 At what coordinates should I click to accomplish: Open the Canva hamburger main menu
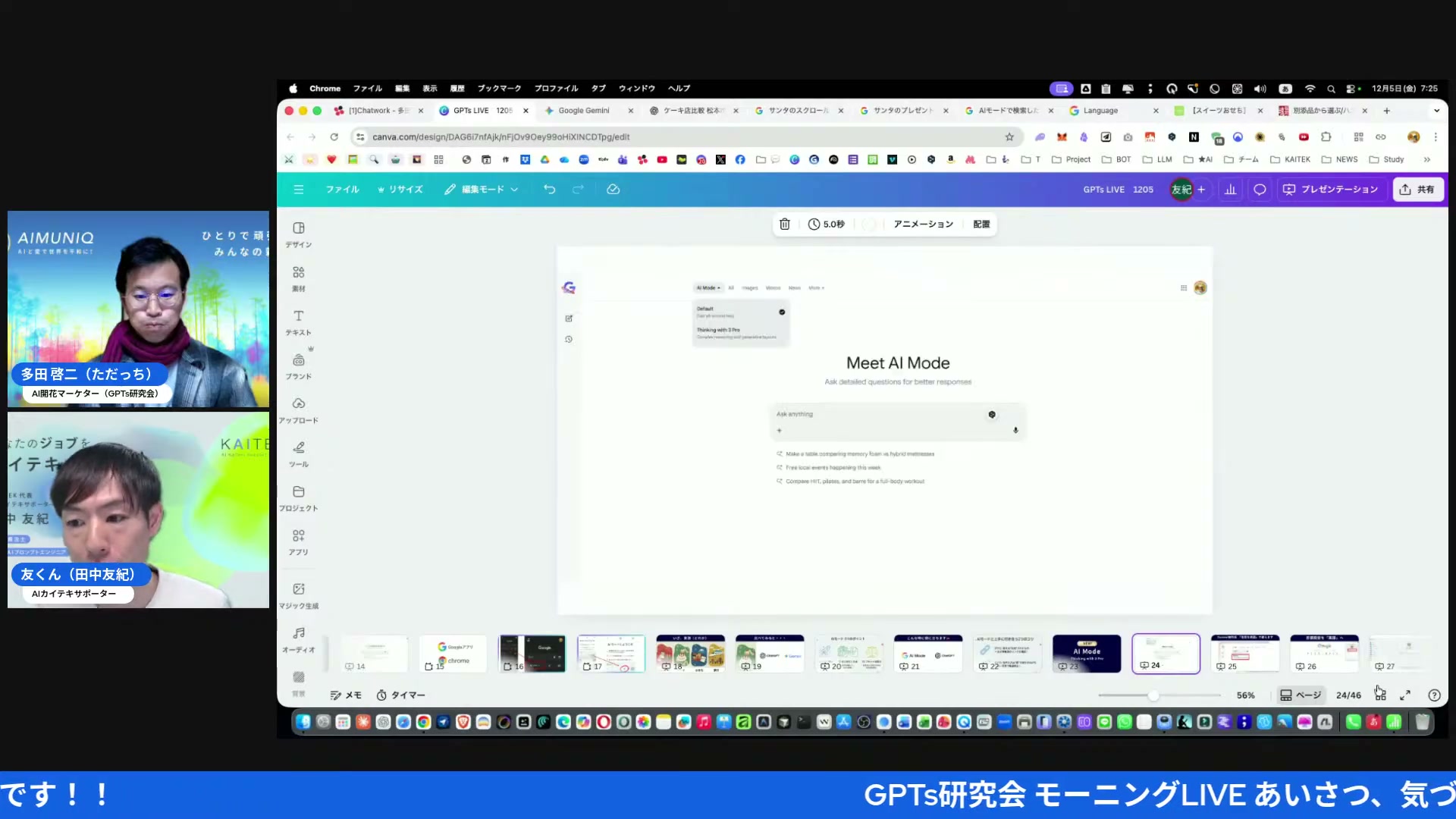click(x=299, y=190)
